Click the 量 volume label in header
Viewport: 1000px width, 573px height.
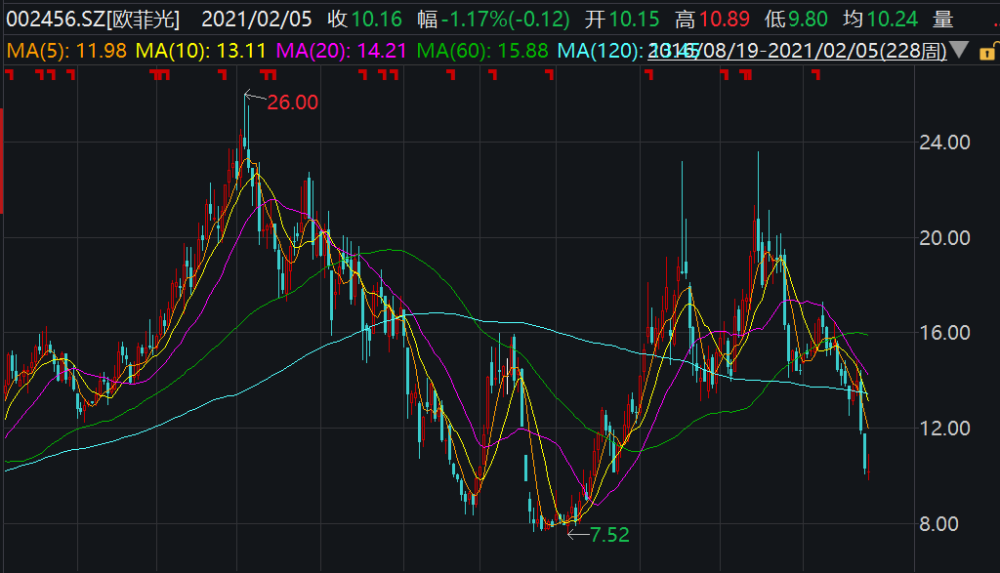[943, 19]
